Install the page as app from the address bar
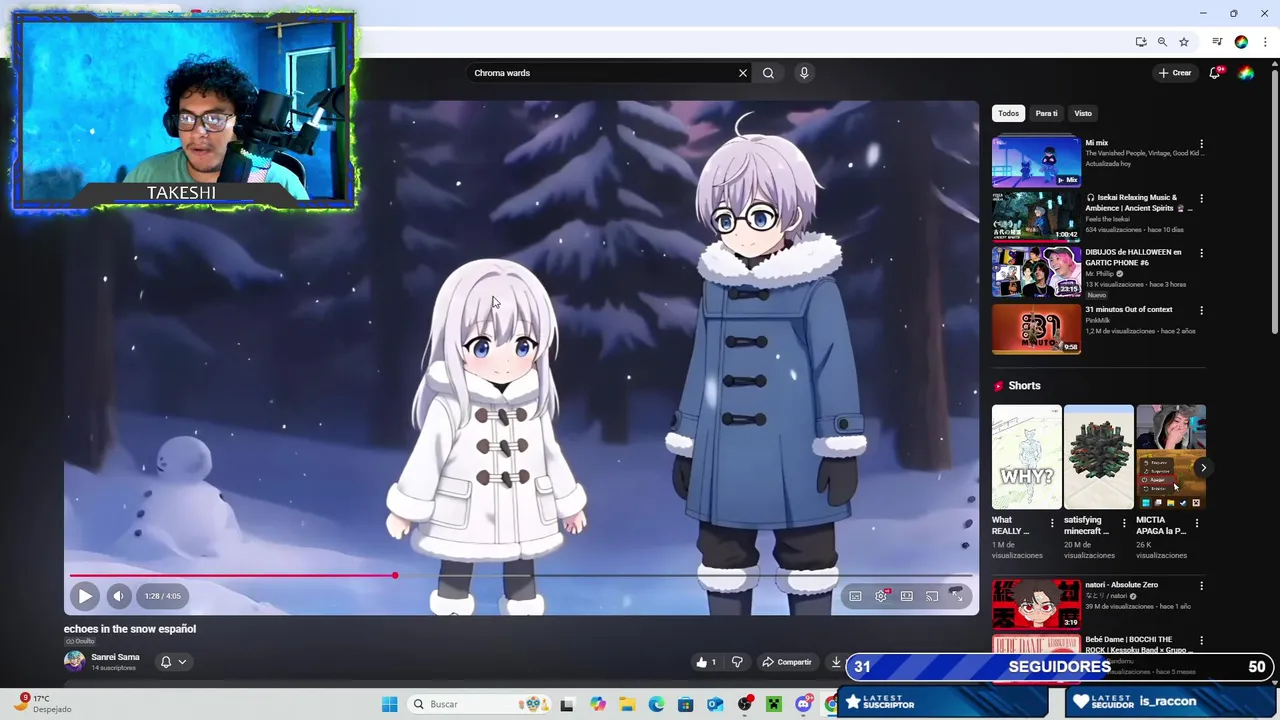1280x720 pixels. coord(1141,42)
